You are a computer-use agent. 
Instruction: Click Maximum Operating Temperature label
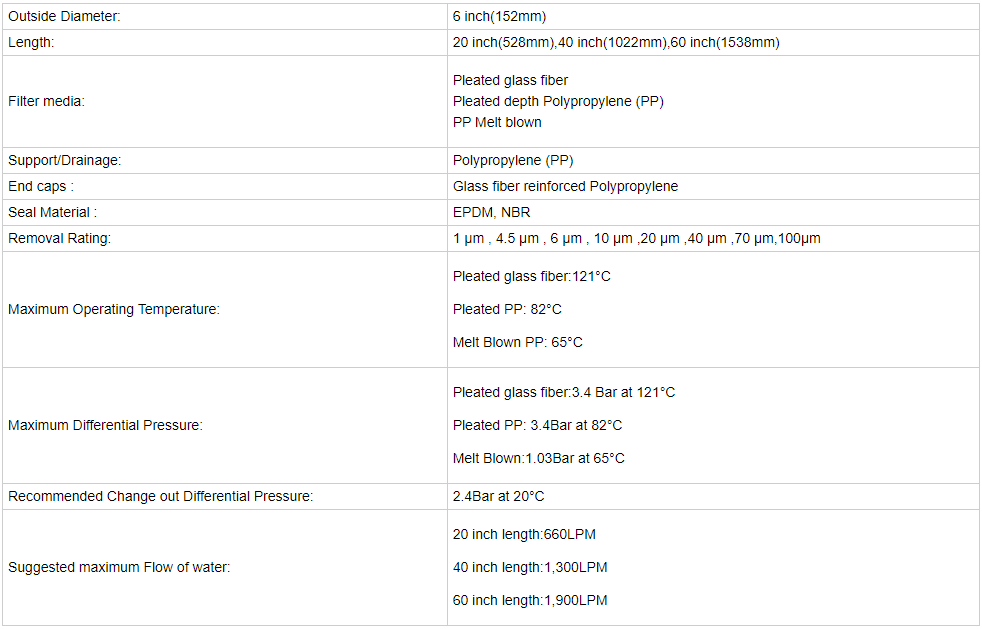(113, 309)
